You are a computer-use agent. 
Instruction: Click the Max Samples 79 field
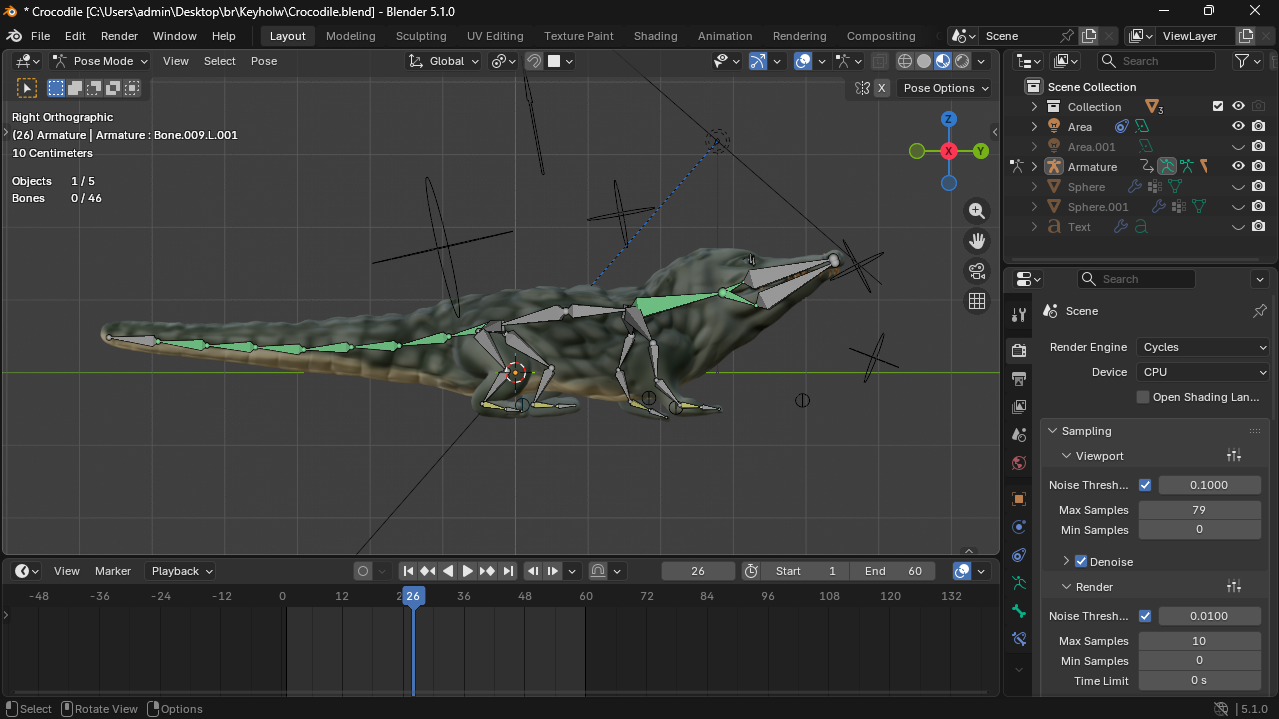[1199, 510]
